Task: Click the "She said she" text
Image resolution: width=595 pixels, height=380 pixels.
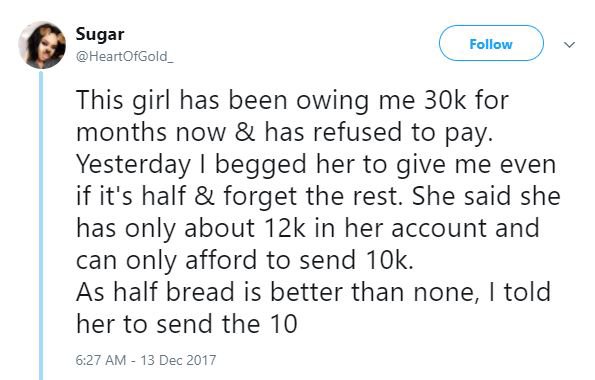Action: [486, 197]
